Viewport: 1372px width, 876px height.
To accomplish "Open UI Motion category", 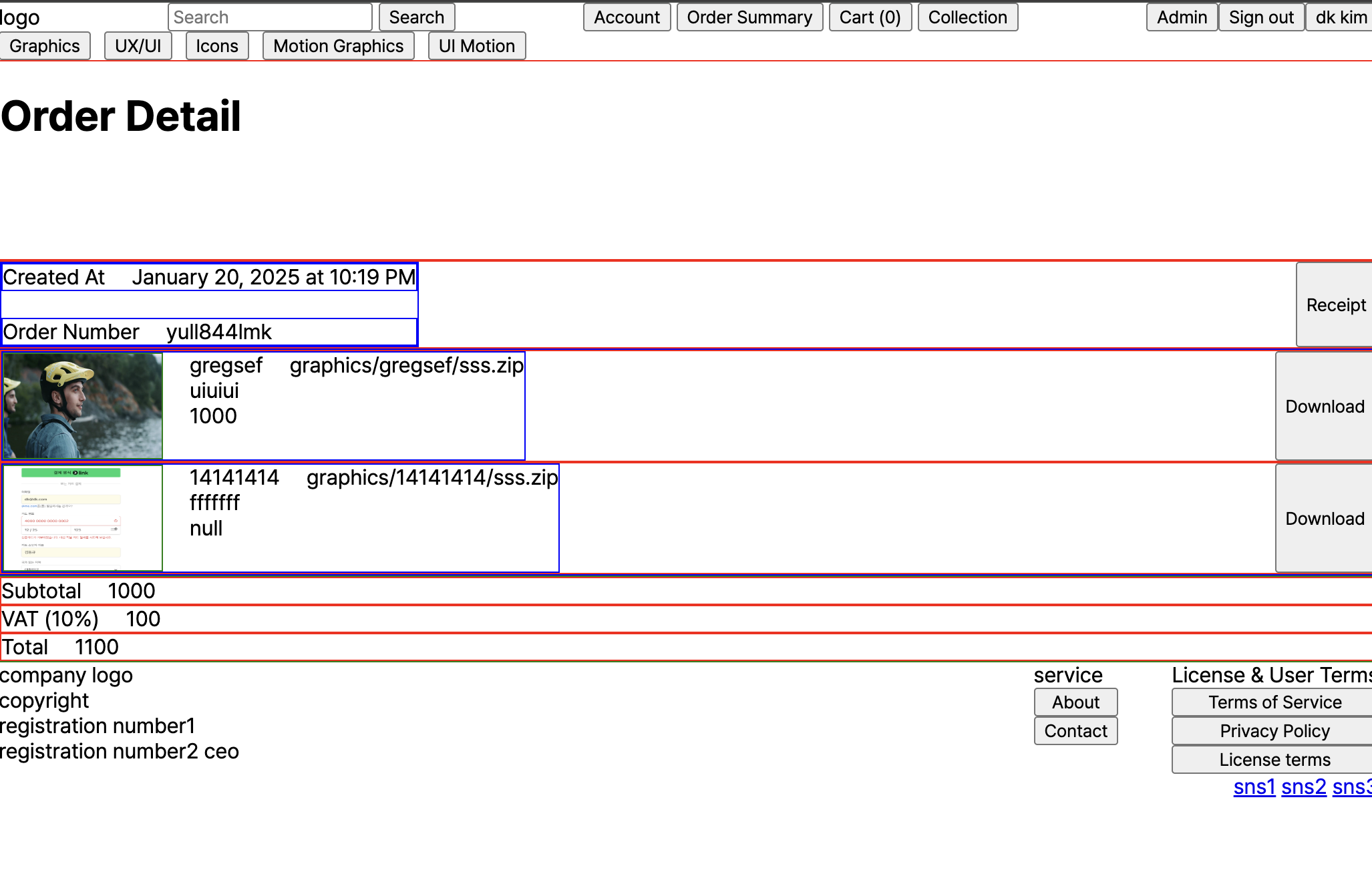I will click(476, 46).
